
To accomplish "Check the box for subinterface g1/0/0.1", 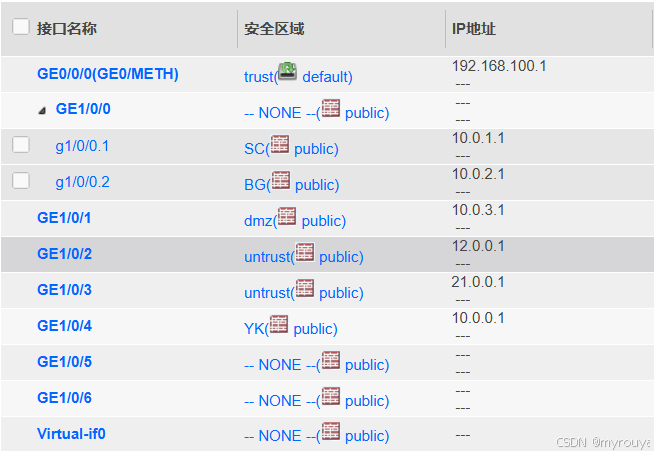I will pyautogui.click(x=20, y=145).
